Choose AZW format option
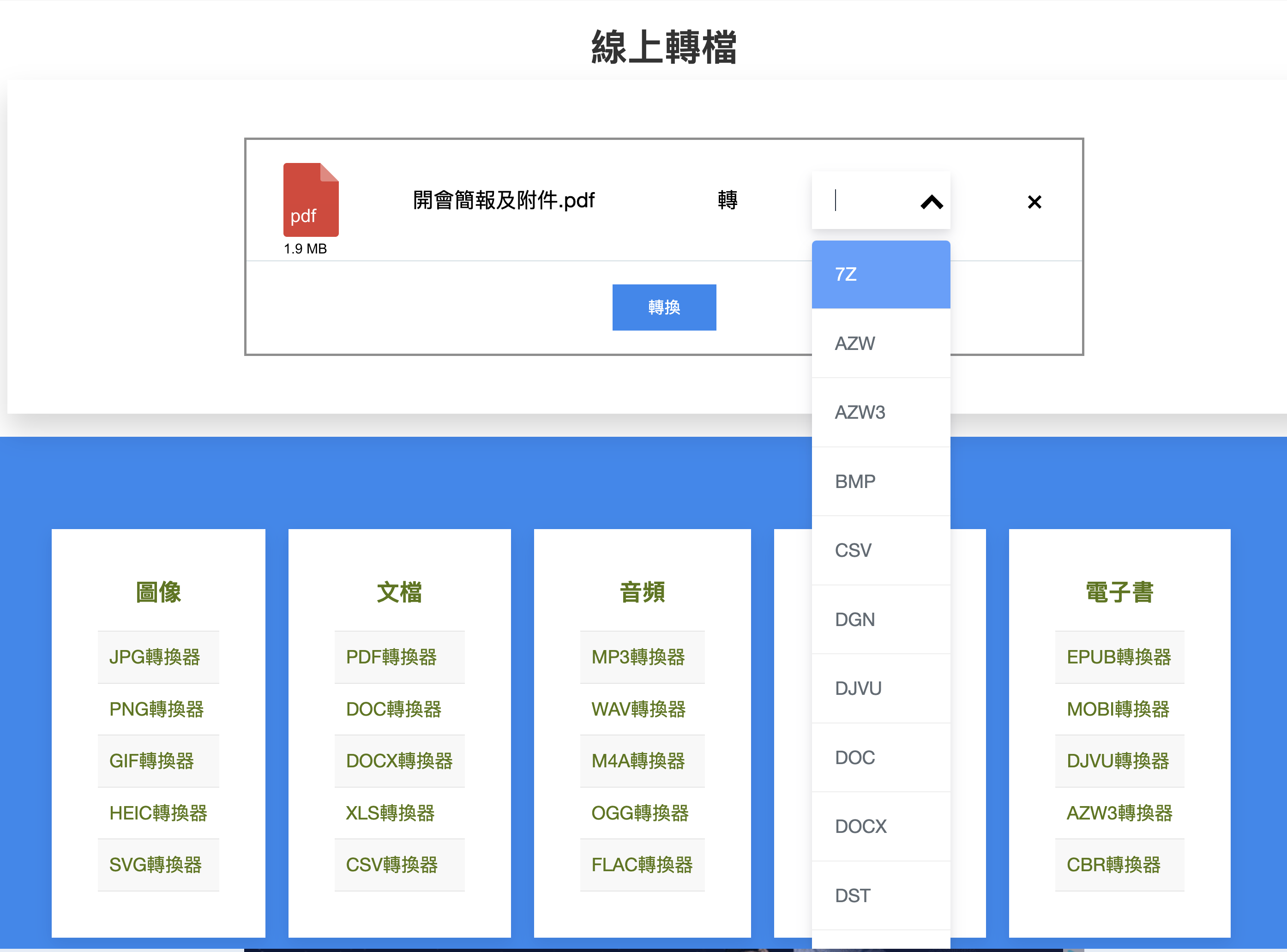Viewport: 1287px width, 952px height. coord(880,343)
